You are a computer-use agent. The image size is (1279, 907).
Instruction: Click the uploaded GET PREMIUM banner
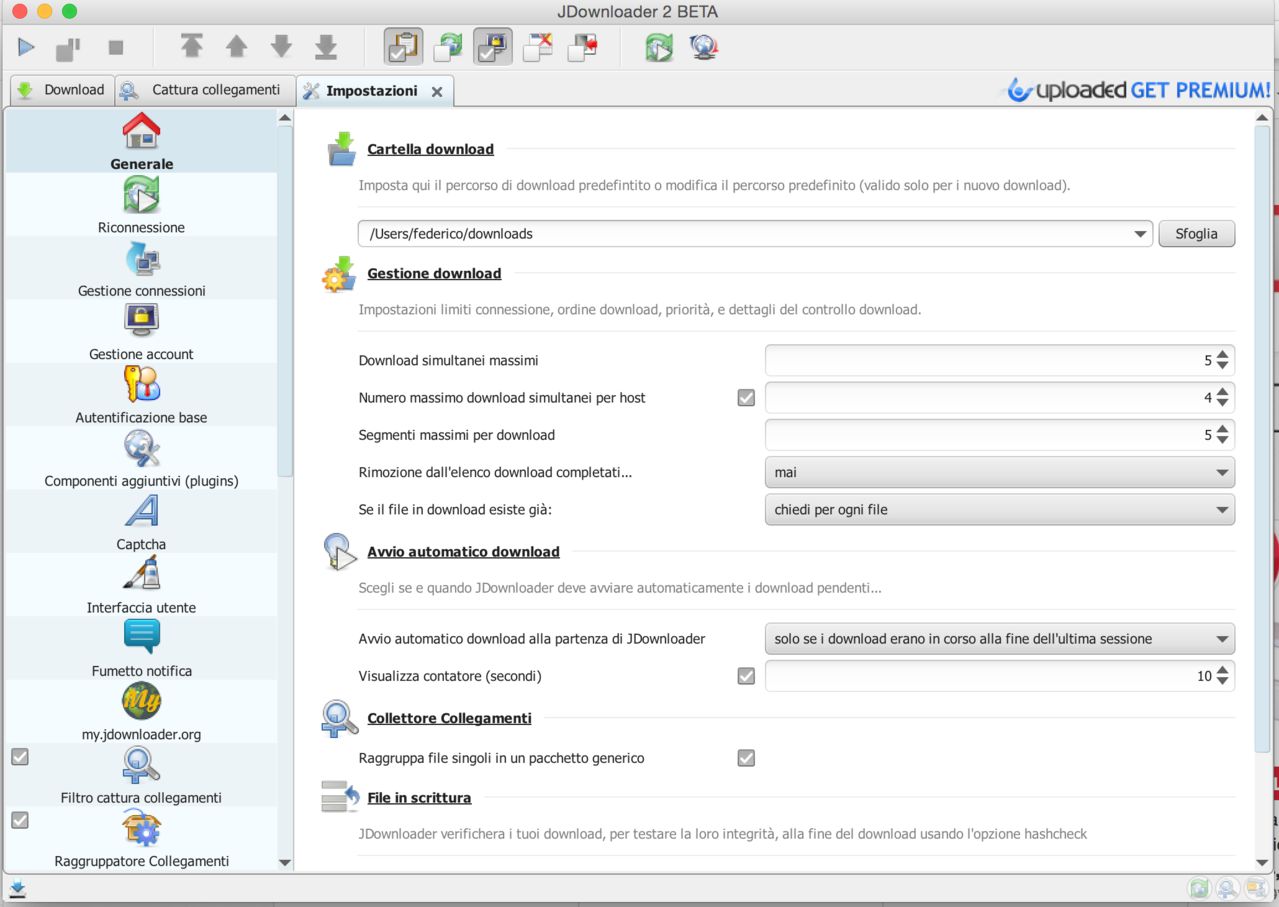[x=1137, y=90]
